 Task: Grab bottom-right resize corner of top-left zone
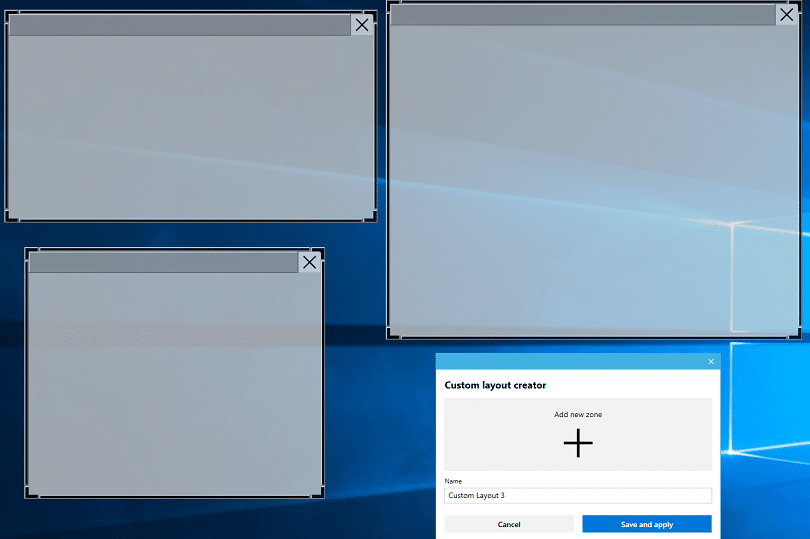[374, 219]
